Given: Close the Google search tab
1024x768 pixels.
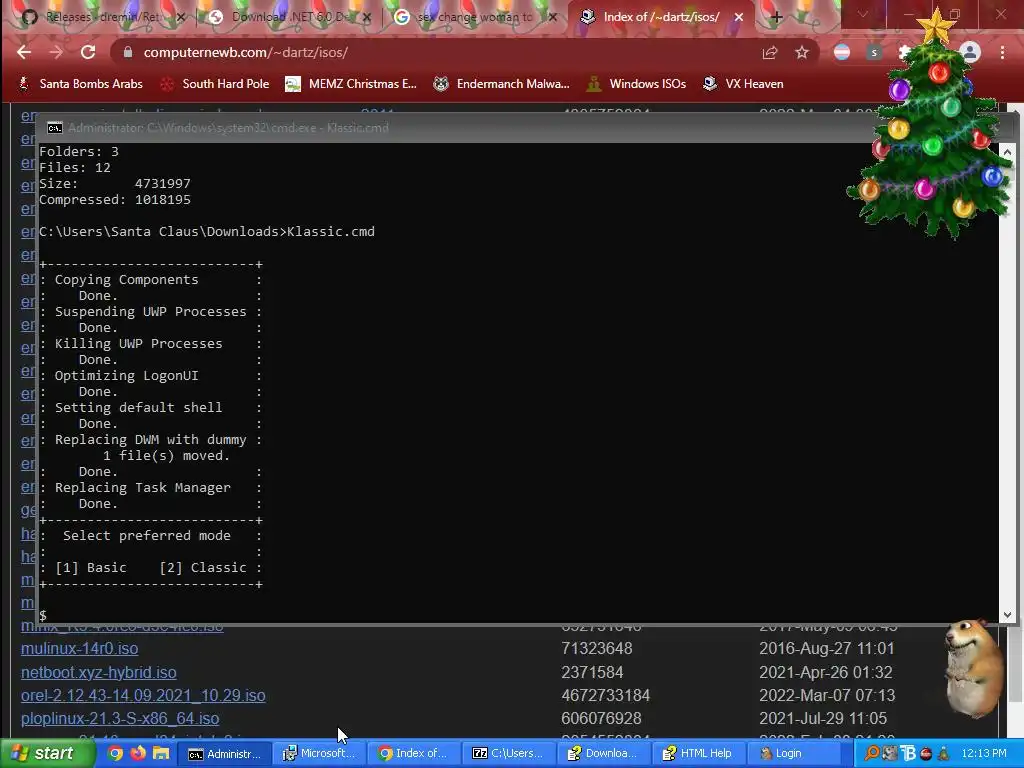Looking at the screenshot, I should point(553,17).
